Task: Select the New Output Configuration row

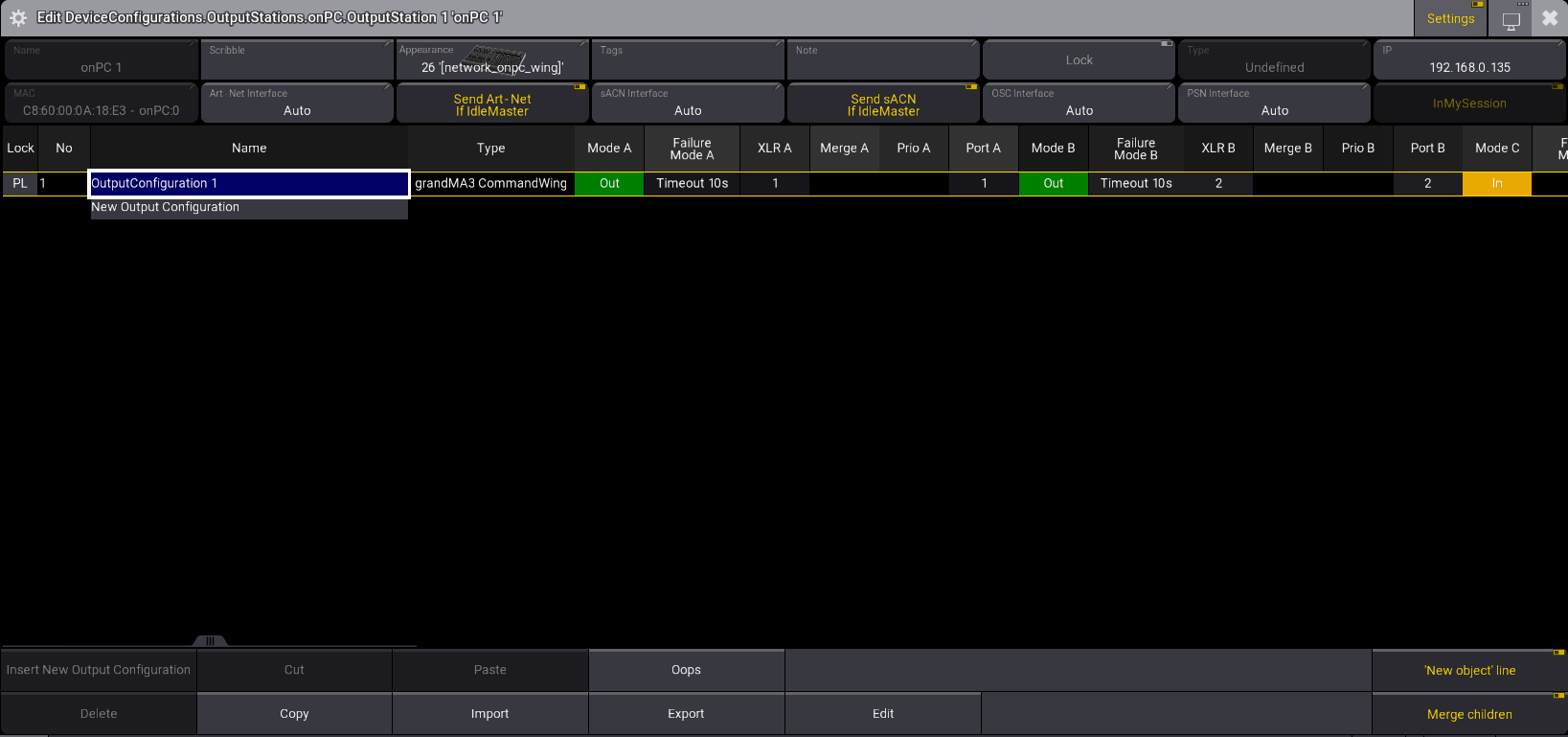Action: (249, 207)
